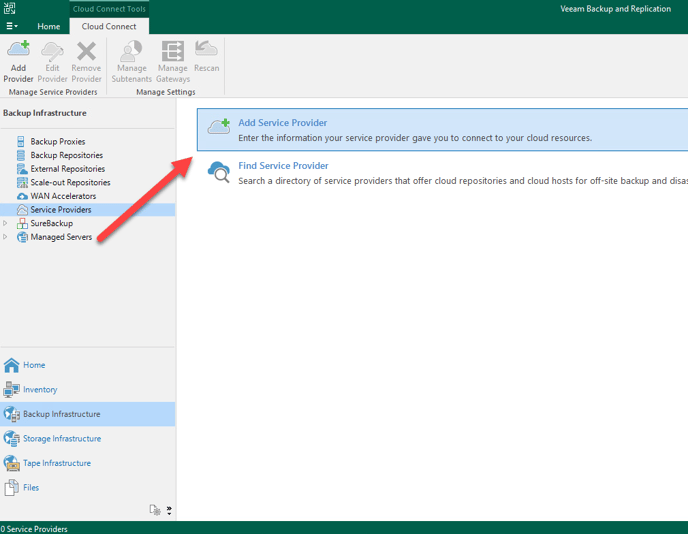Image resolution: width=688 pixels, height=534 pixels.
Task: Open the navigation pane overflow chevron
Action: coord(169,510)
